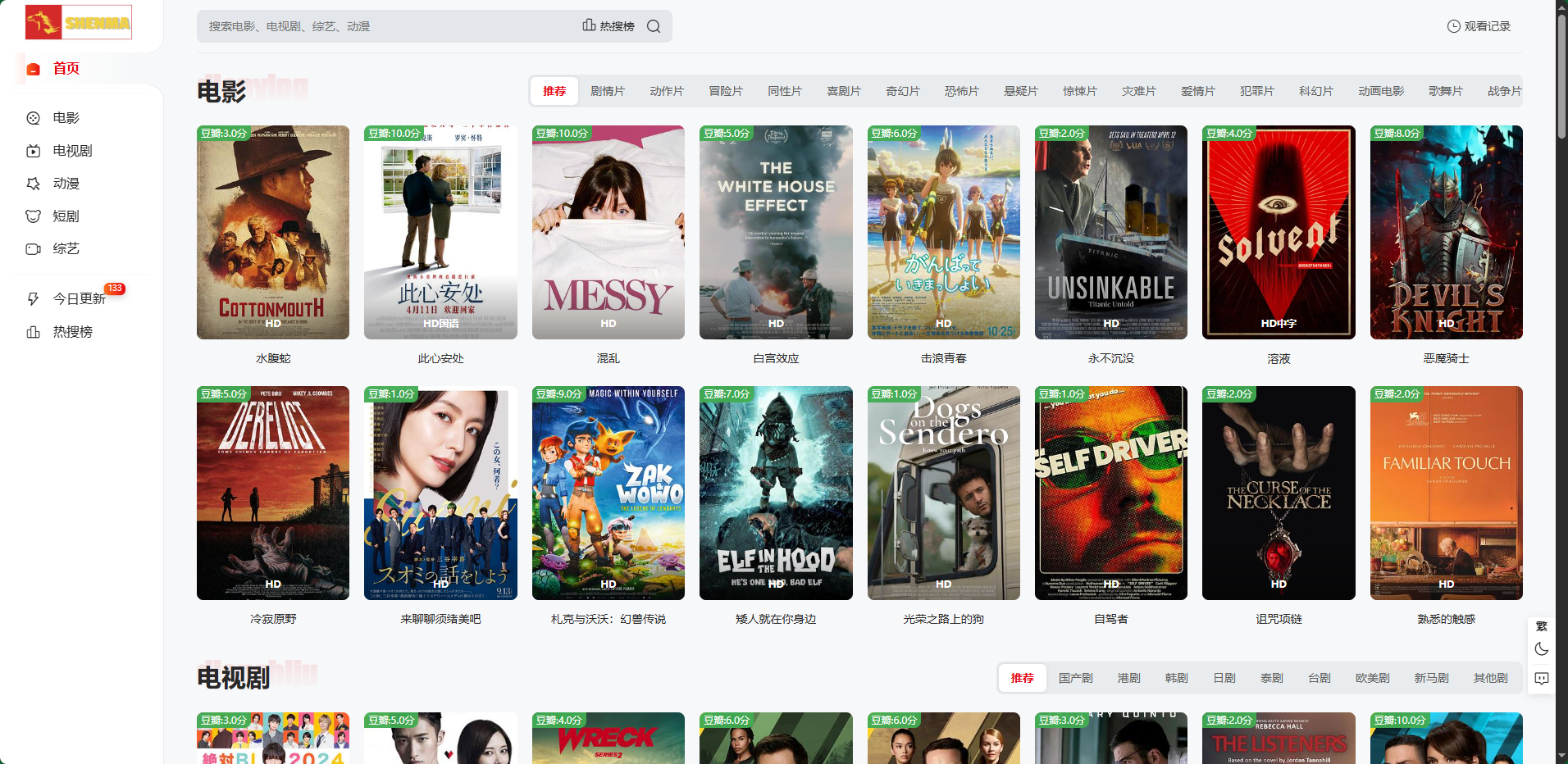
Task: Select the 动作片 movie genre tab
Action: 666,91
